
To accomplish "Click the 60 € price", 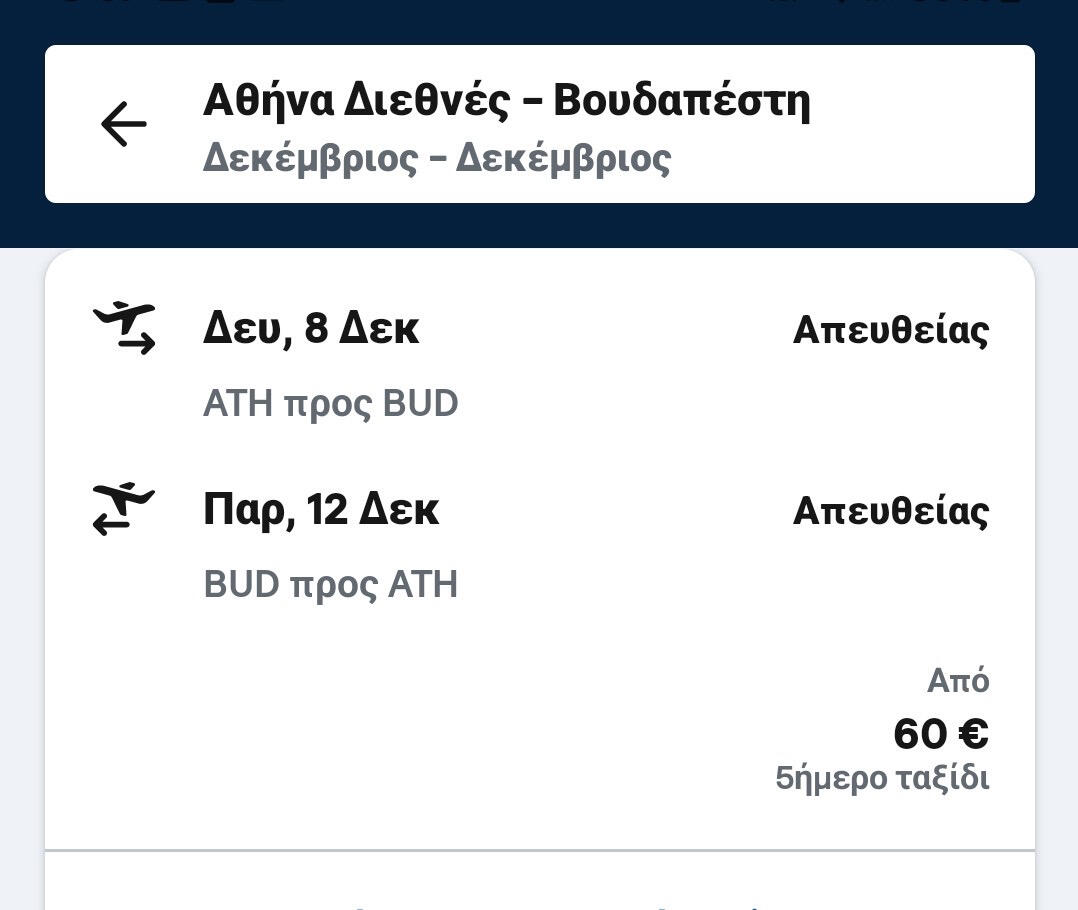I will point(940,734).
